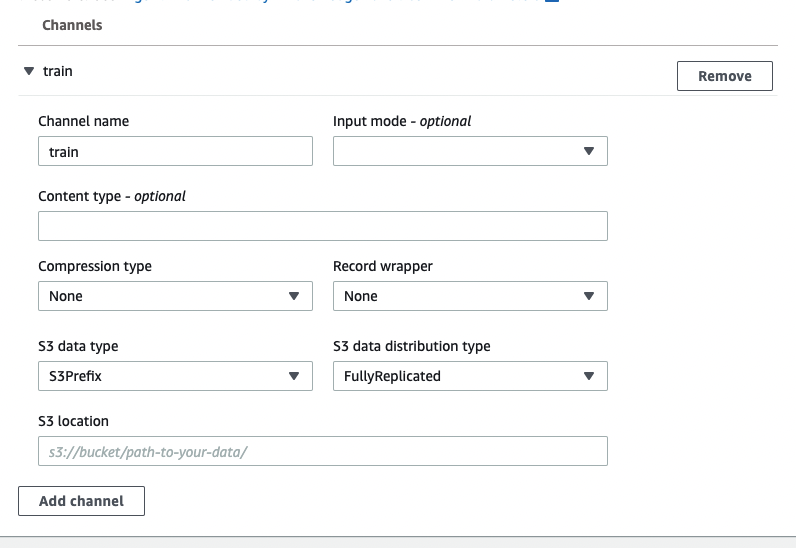Click the Remove button
796x548 pixels.
point(724,76)
